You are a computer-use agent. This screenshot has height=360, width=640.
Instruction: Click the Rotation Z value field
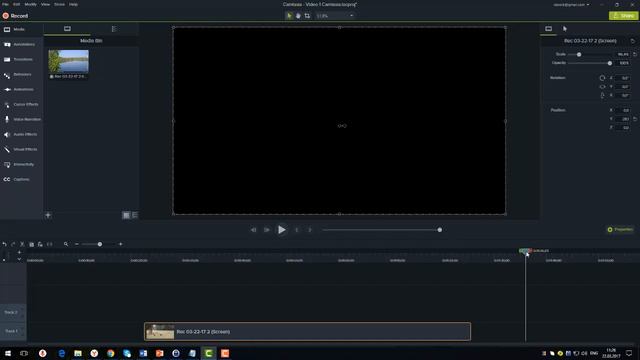coord(624,78)
